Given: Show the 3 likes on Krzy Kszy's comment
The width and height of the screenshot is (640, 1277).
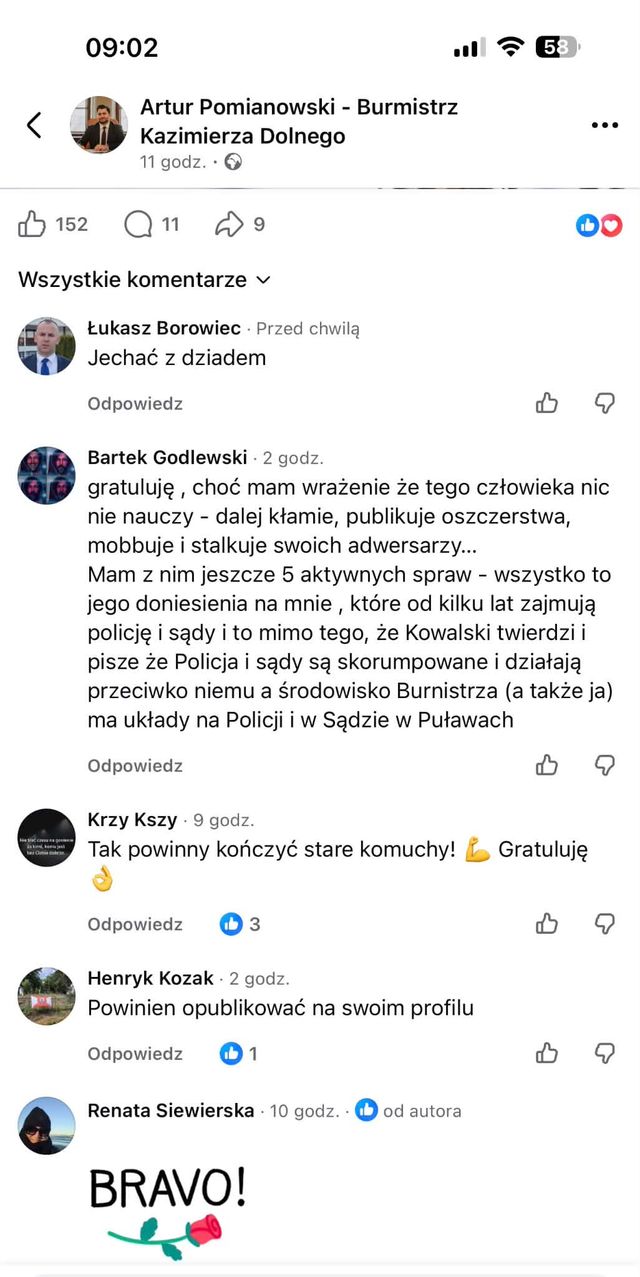Looking at the screenshot, I should 240,924.
